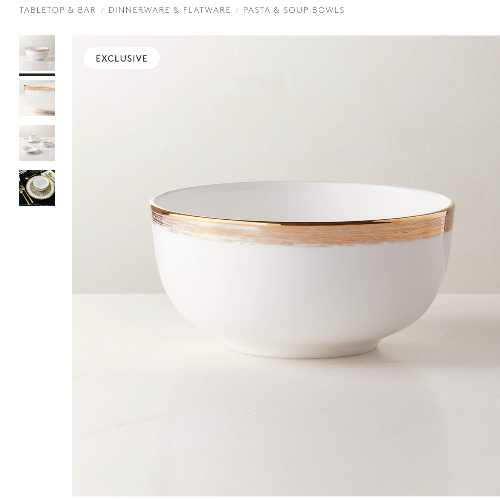This screenshot has height=500, width=500.
Task: Click the selected thumbnail underline indicator
Action: 37,75
